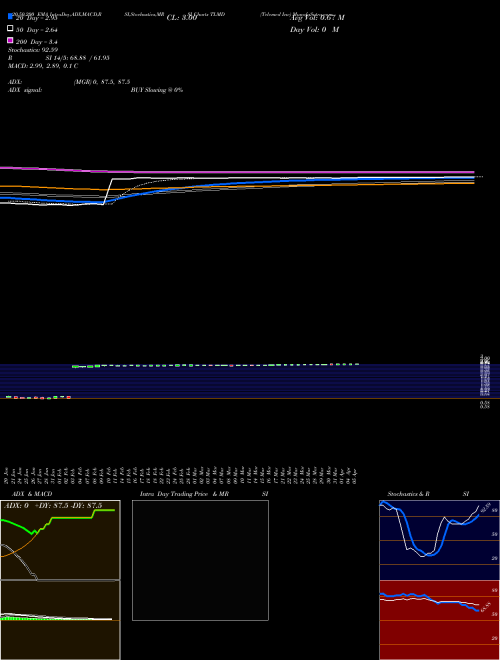
Task: Click the green +DY line in ADX panel
Action: point(72,518)
